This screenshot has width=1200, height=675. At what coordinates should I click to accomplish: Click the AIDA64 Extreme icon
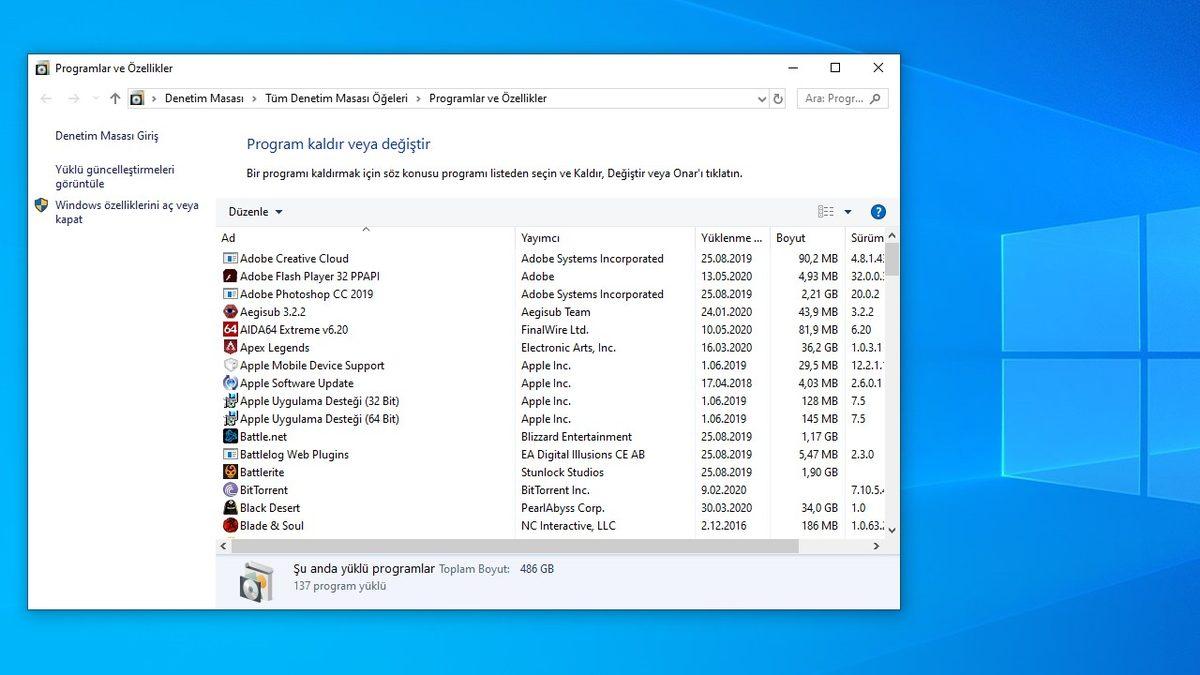click(229, 329)
